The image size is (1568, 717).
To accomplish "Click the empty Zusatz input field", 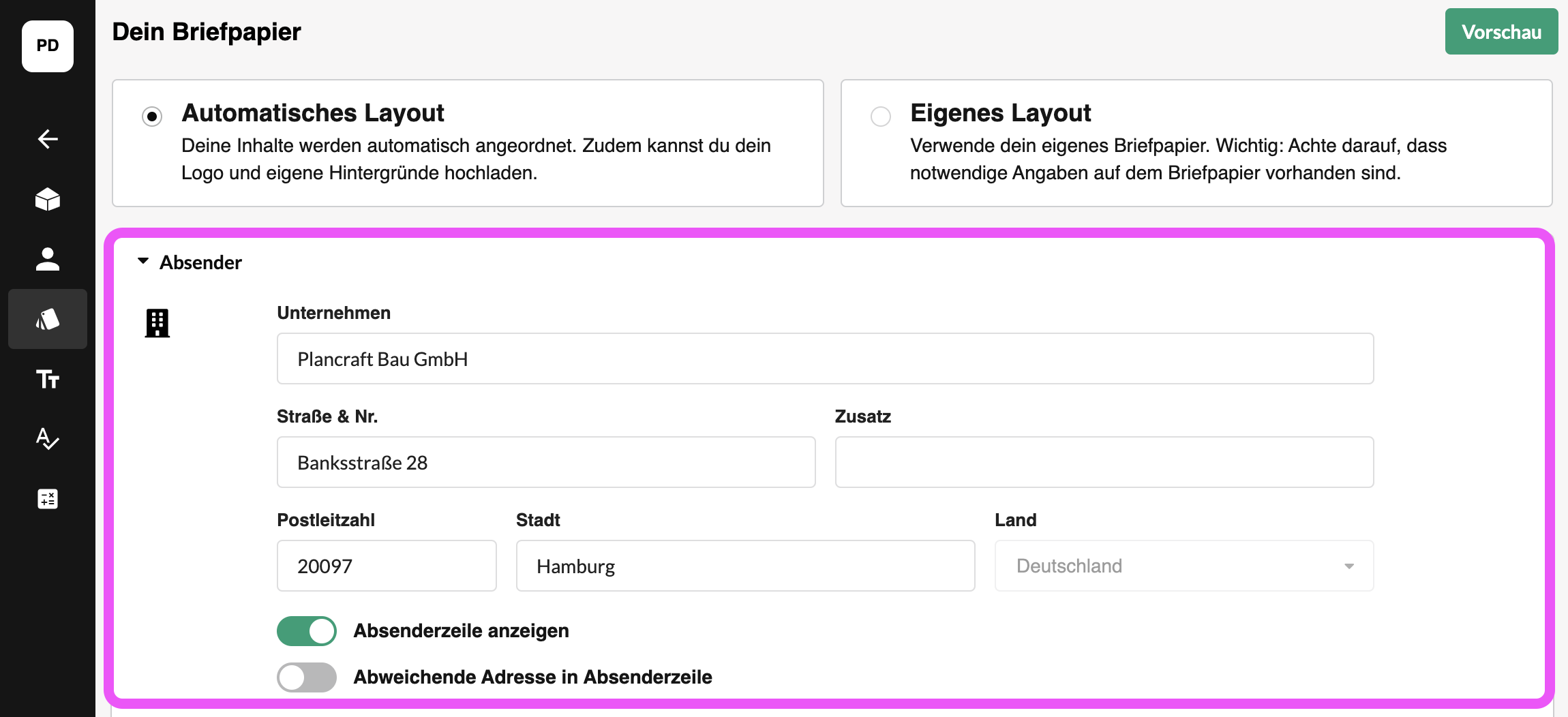I will click(1104, 462).
